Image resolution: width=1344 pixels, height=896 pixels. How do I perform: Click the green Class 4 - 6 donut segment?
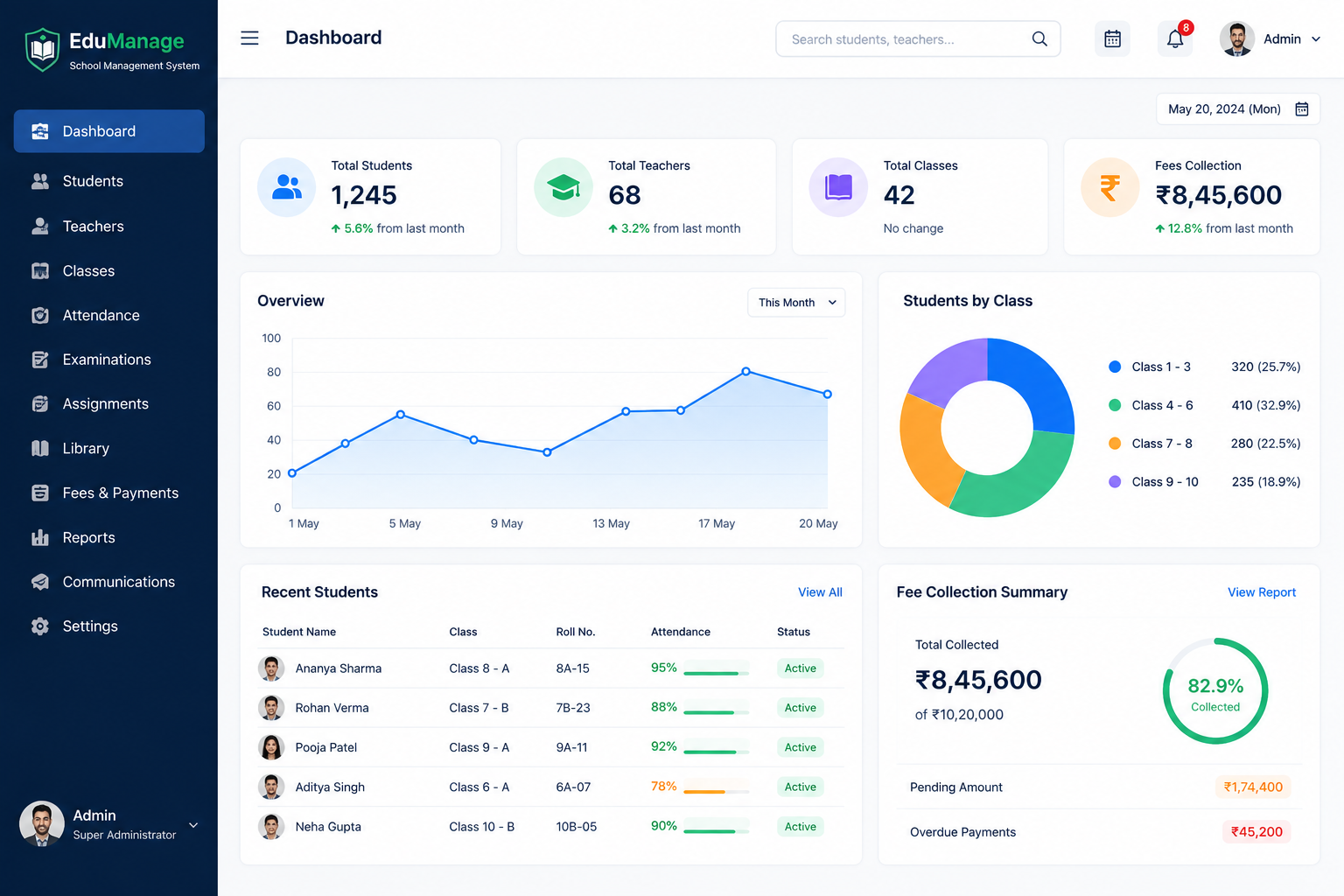[1016, 475]
